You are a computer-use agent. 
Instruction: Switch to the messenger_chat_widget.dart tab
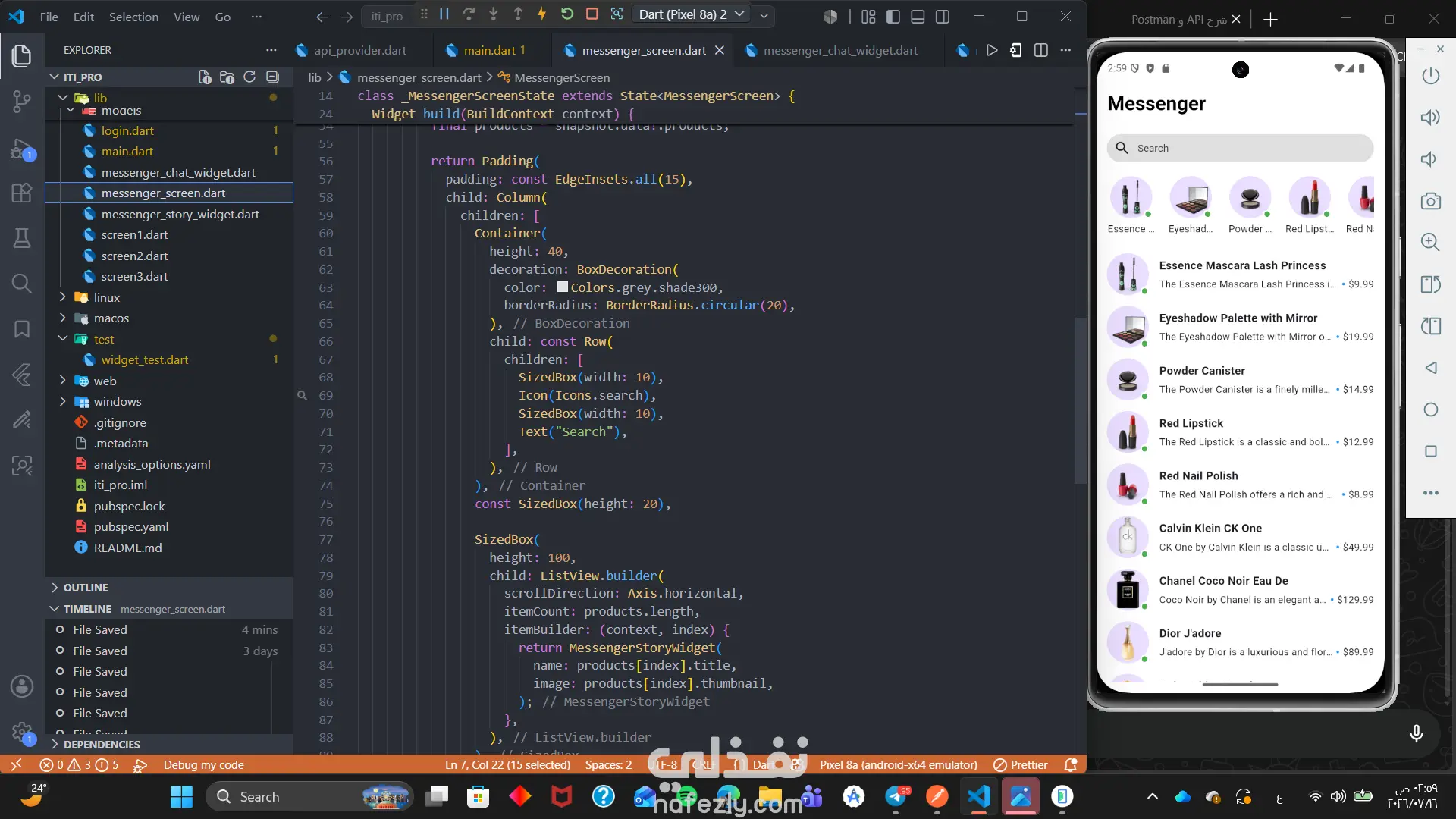pos(840,50)
